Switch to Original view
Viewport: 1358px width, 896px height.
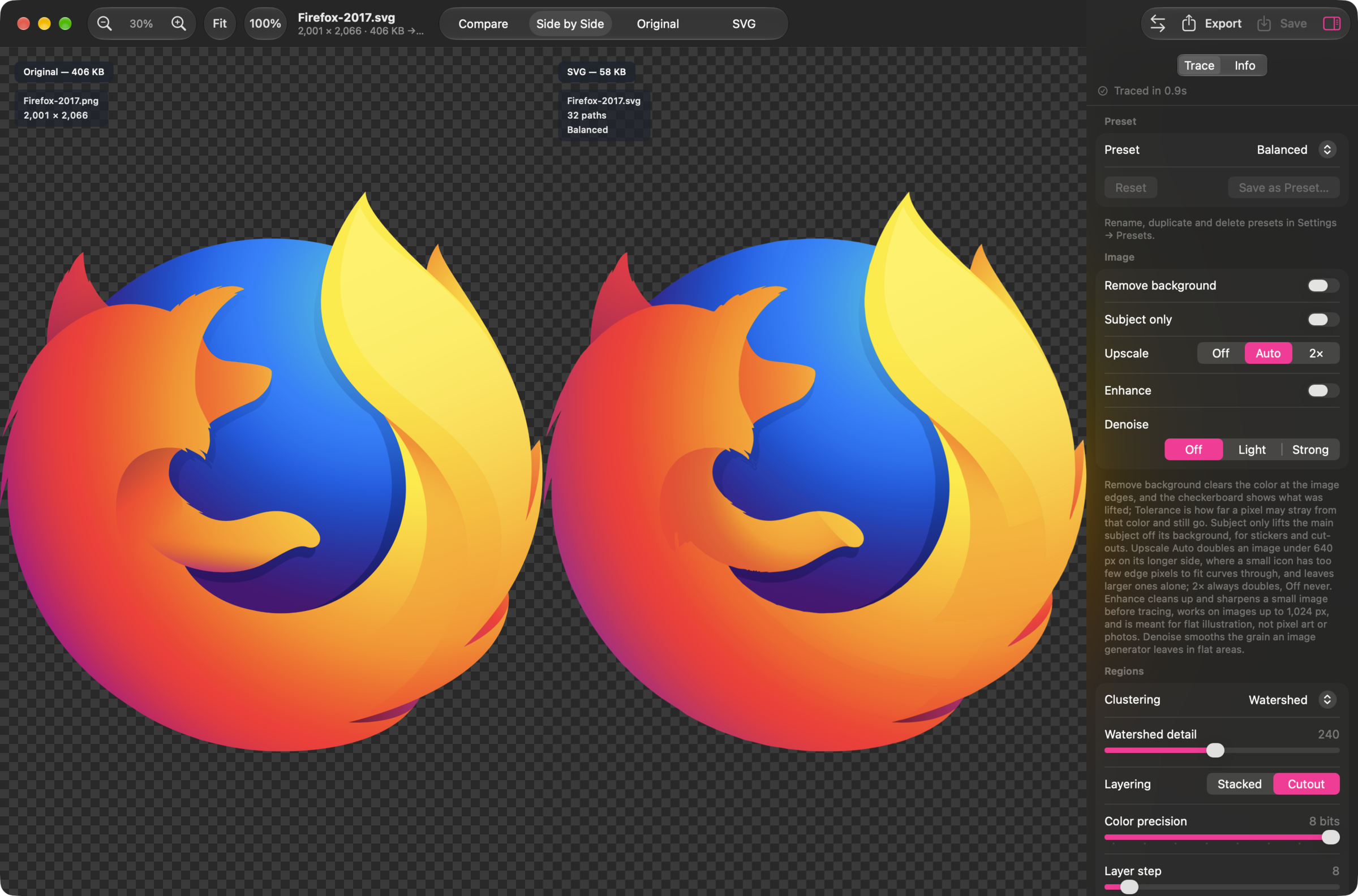pos(657,23)
